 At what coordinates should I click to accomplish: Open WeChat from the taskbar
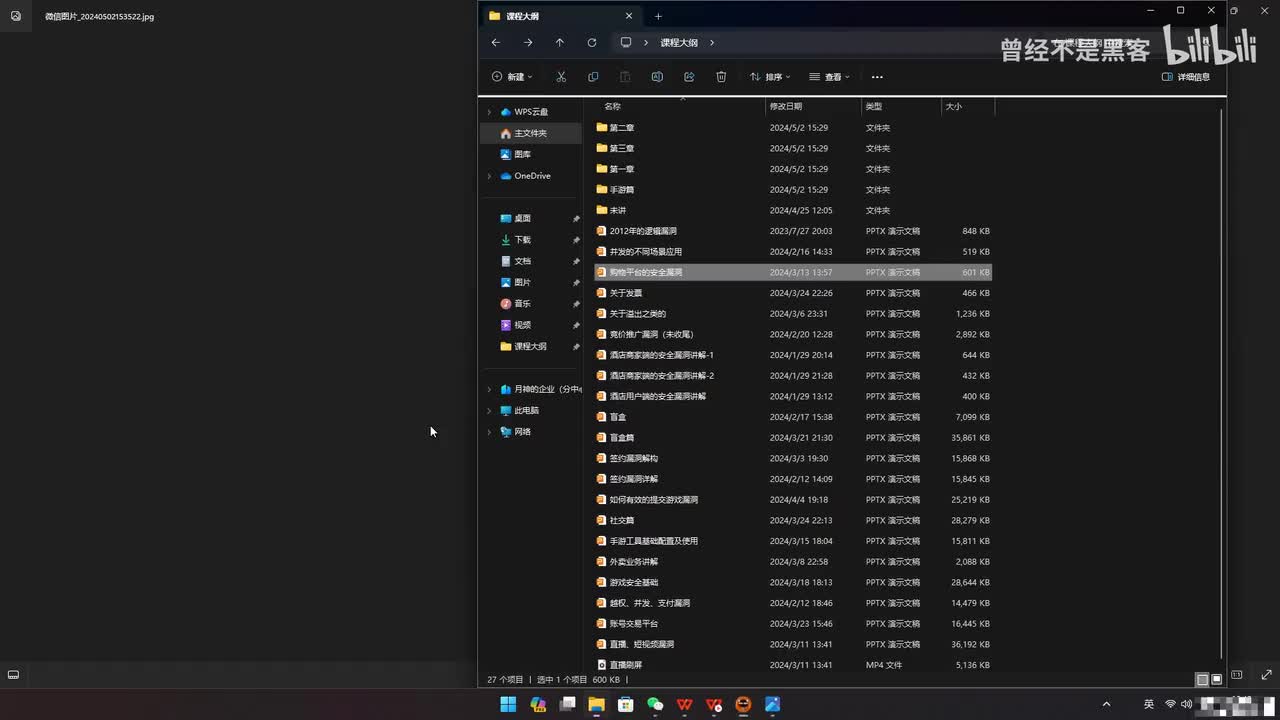(x=655, y=704)
